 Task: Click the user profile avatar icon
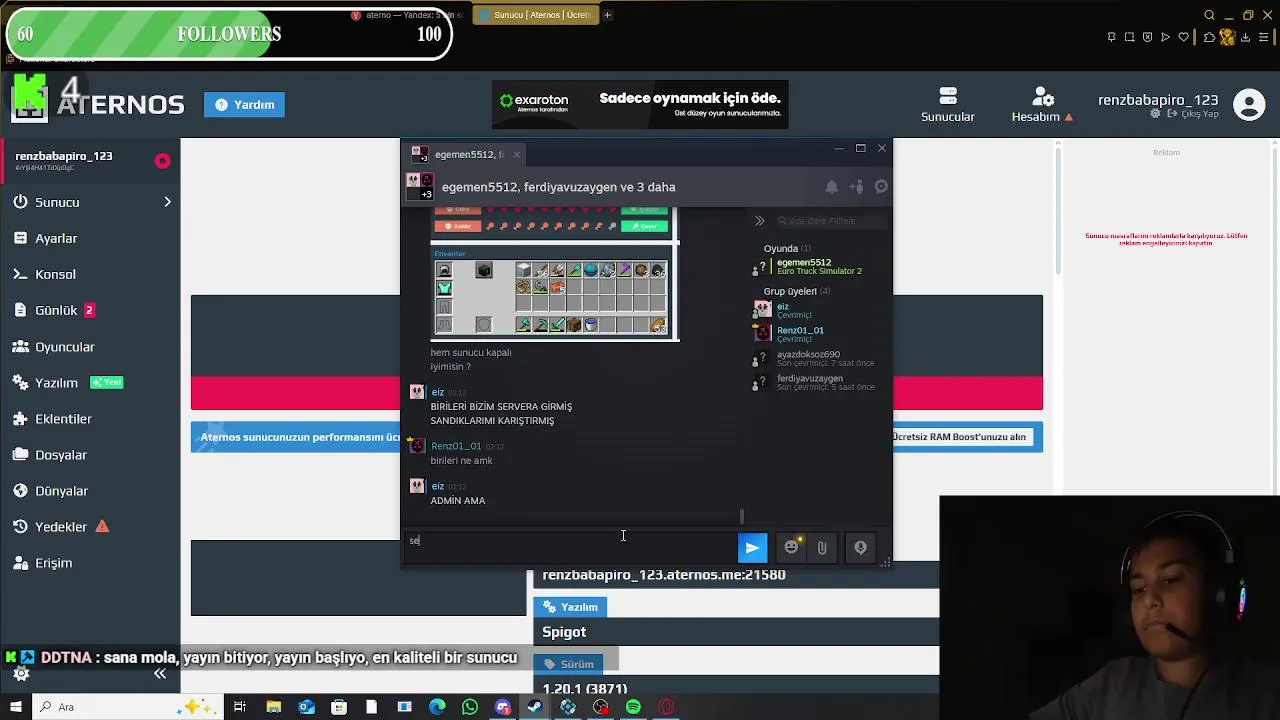click(x=1249, y=104)
